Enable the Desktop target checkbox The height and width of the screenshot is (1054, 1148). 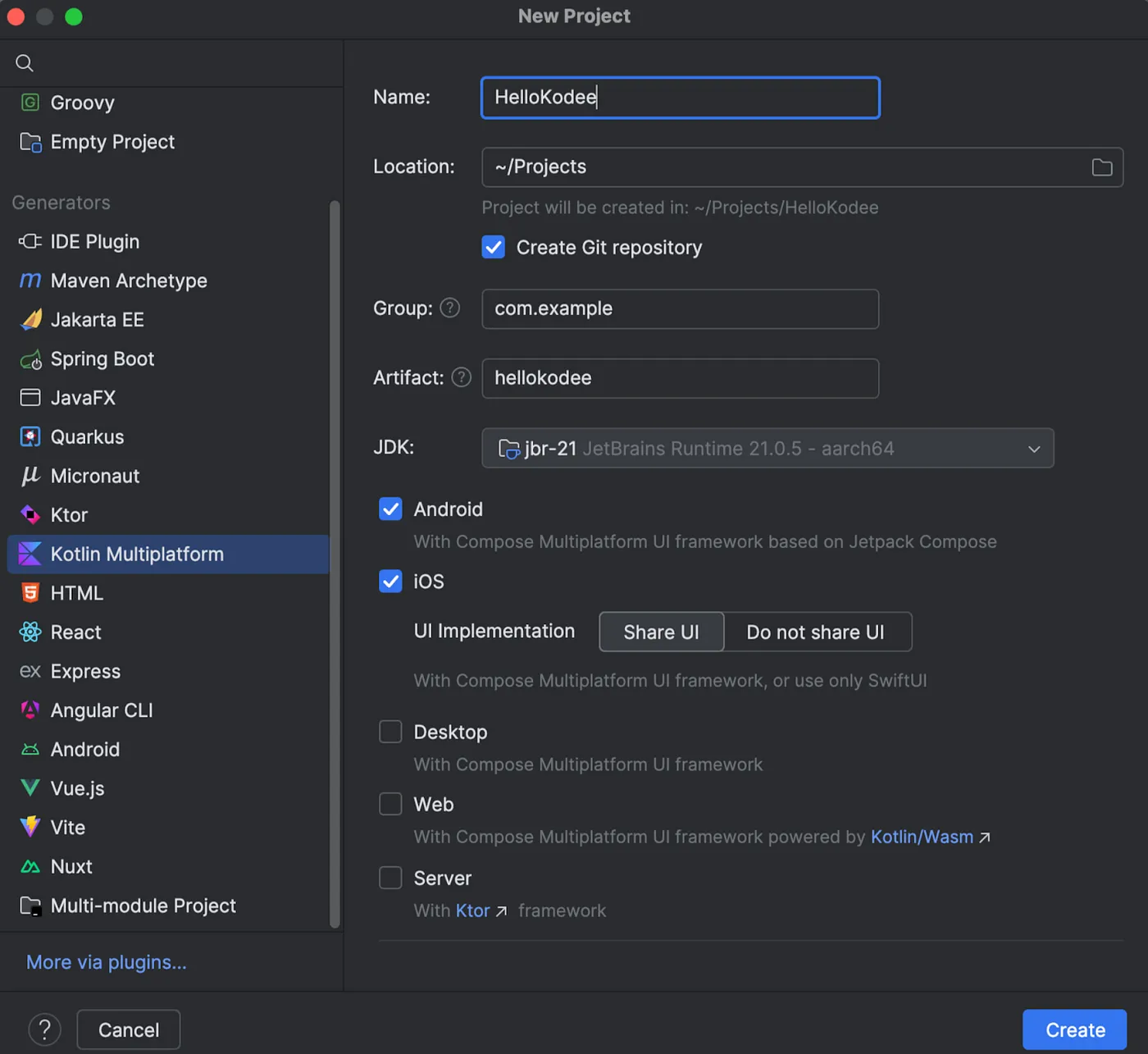coord(390,732)
